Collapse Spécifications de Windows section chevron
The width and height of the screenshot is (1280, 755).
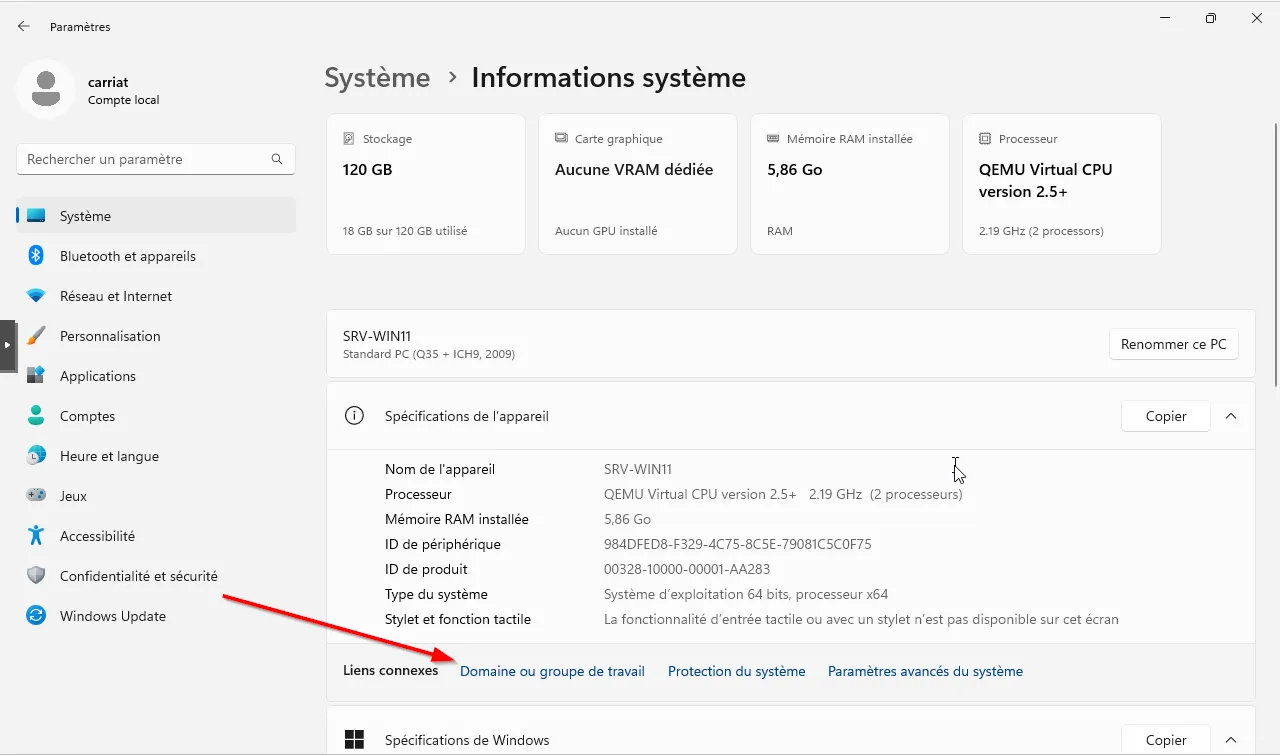point(1231,740)
